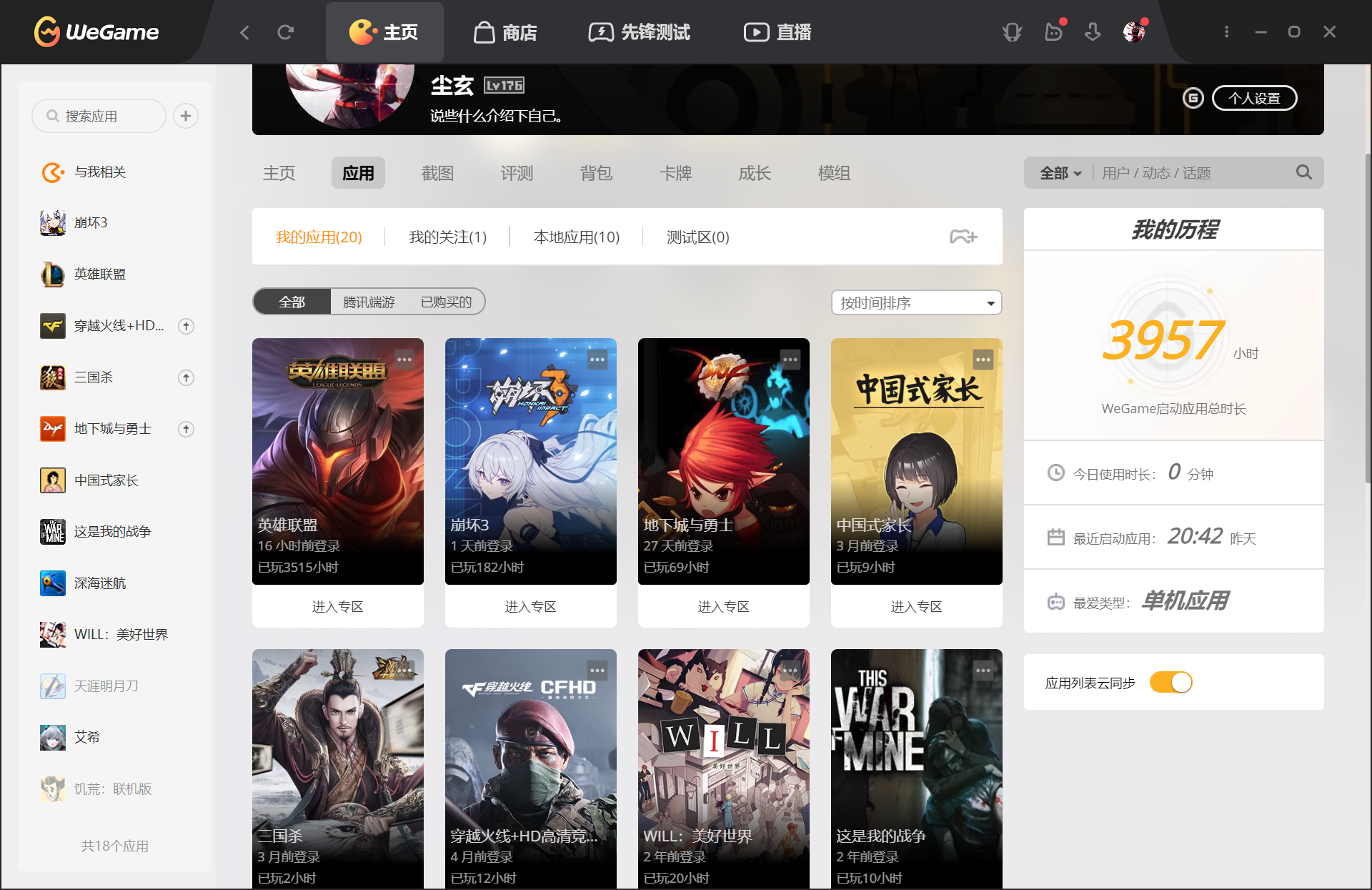Open the download manager icon
This screenshot has height=890, width=1372.
click(1093, 32)
